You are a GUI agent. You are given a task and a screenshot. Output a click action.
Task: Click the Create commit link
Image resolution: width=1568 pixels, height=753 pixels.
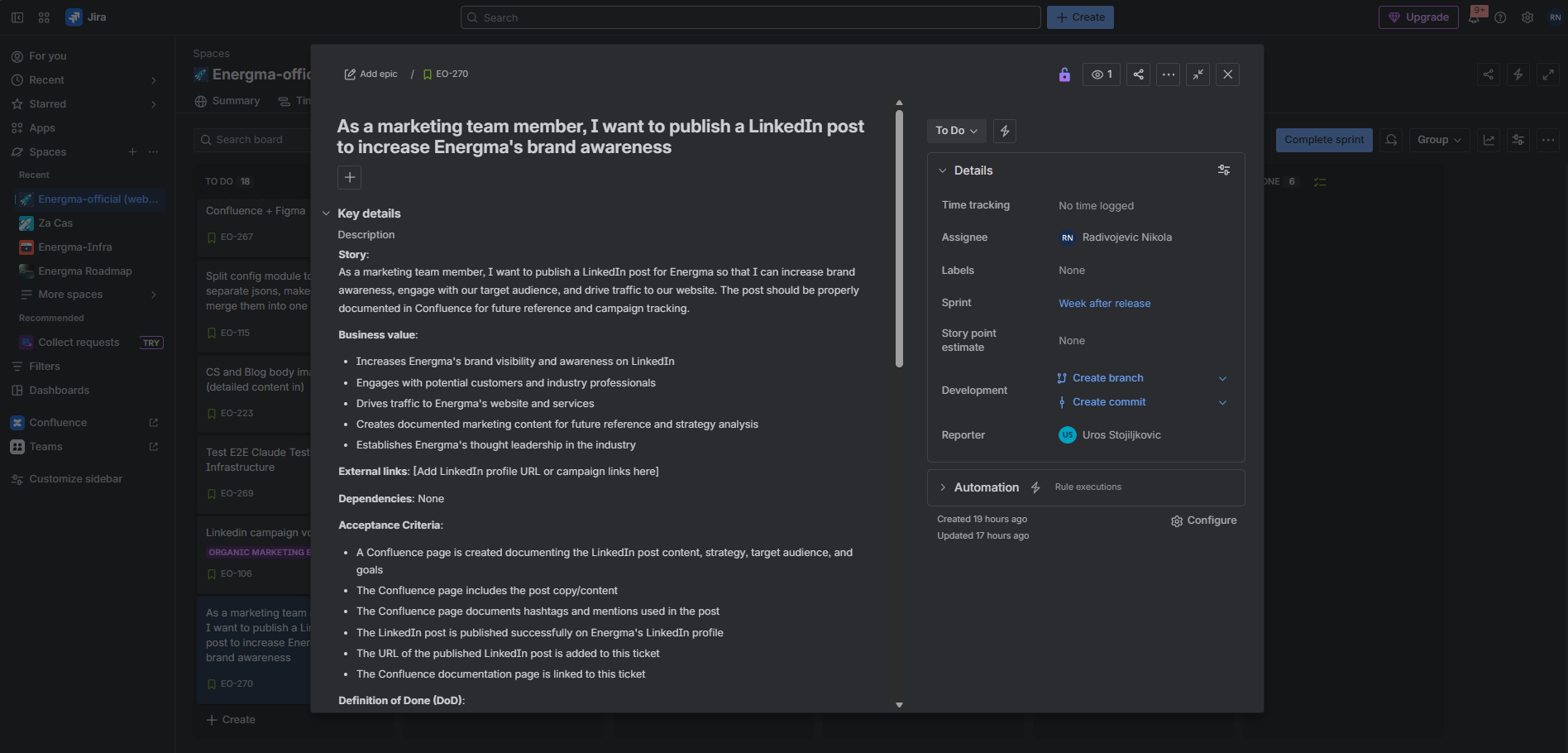point(1109,402)
